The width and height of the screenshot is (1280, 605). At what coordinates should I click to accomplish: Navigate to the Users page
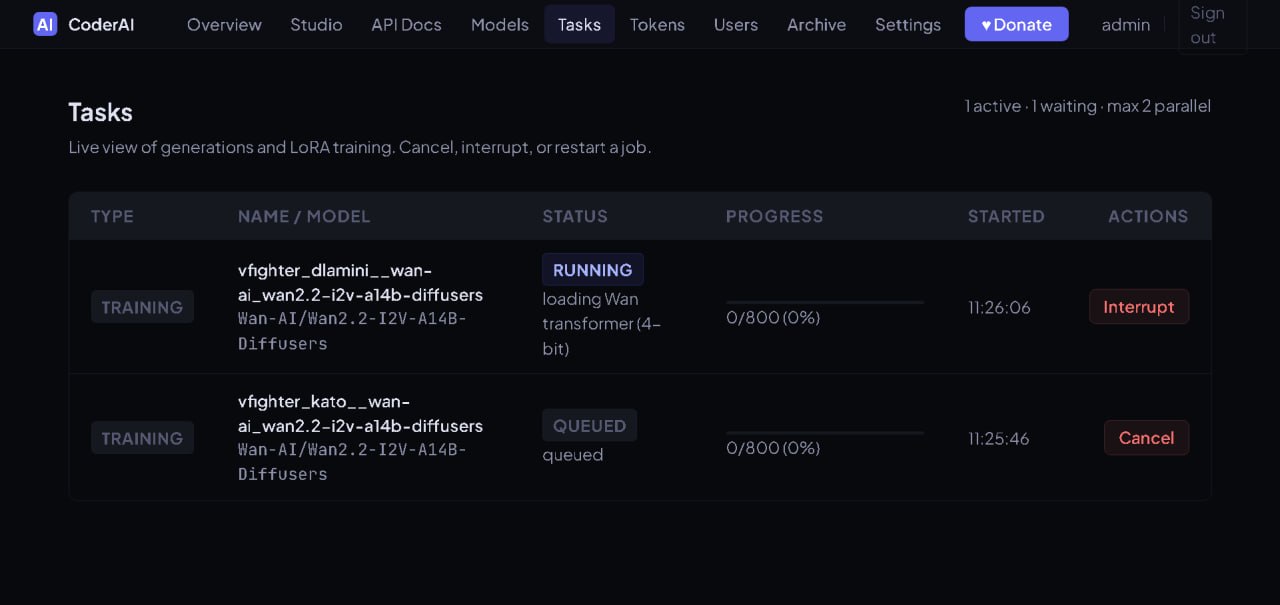[x=735, y=24]
